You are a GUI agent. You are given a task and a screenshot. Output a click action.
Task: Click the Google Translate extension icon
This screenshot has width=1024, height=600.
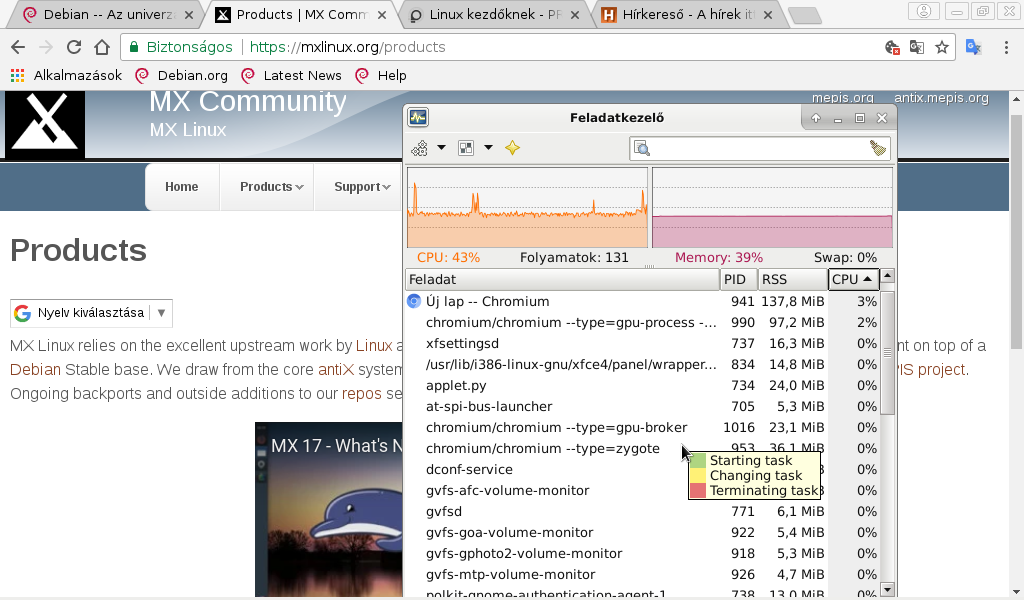(974, 47)
